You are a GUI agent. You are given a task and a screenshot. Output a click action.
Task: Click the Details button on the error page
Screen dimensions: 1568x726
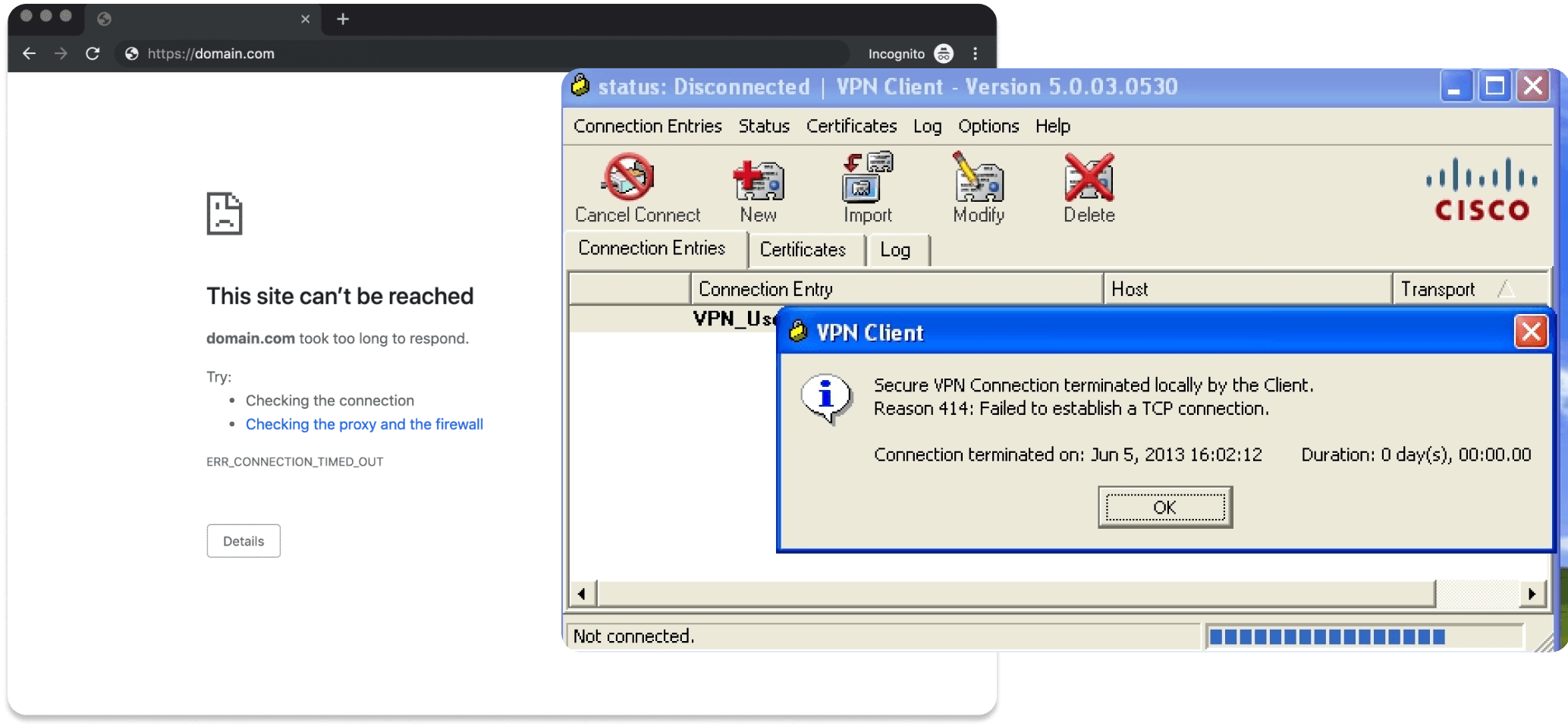pyautogui.click(x=244, y=541)
